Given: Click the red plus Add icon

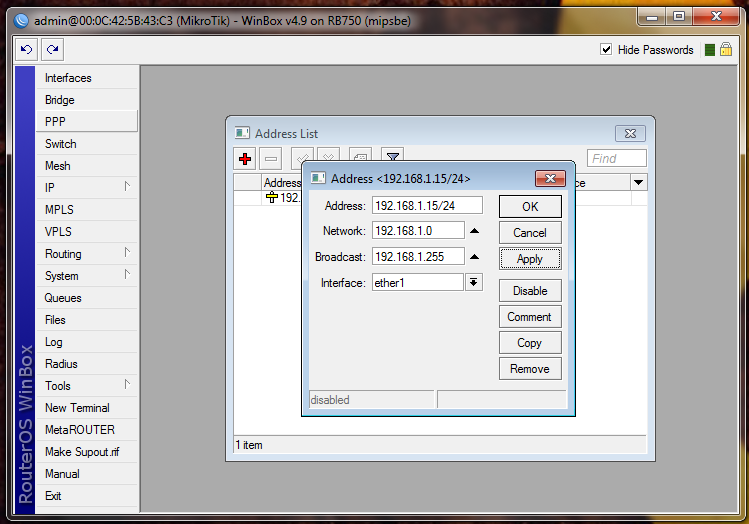Looking at the screenshot, I should [x=245, y=159].
